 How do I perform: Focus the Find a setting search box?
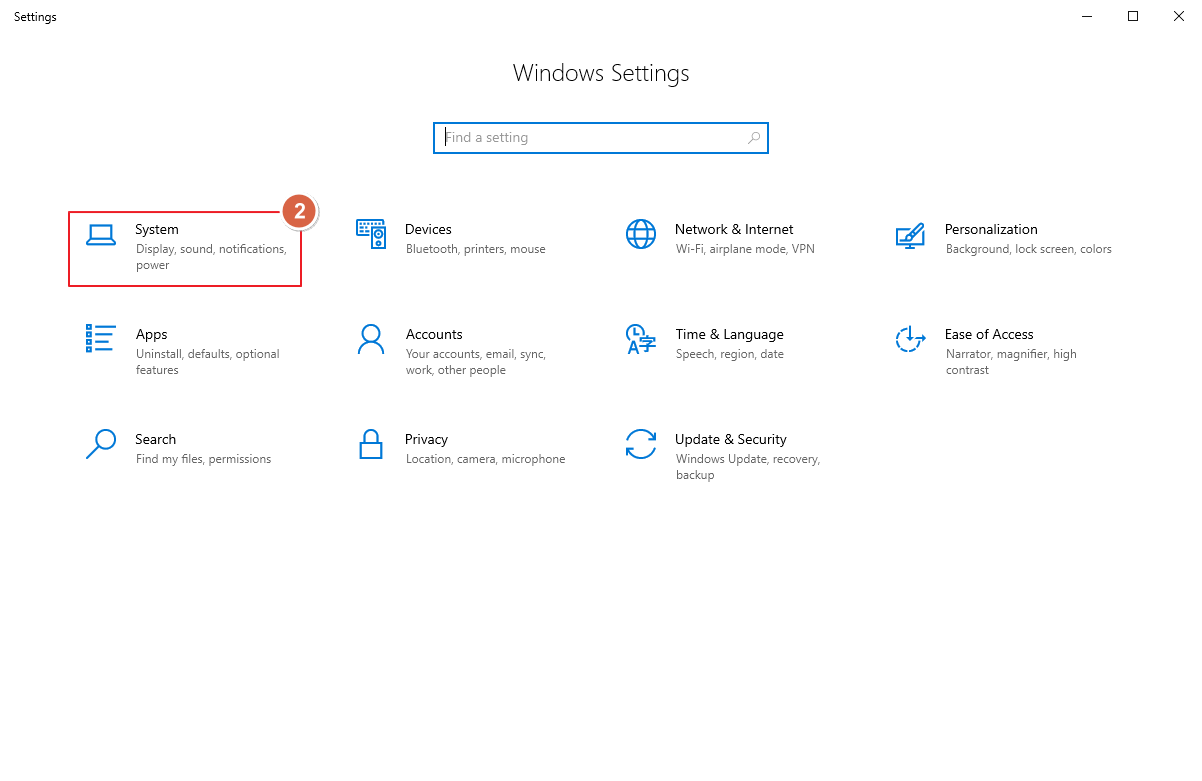coord(601,138)
